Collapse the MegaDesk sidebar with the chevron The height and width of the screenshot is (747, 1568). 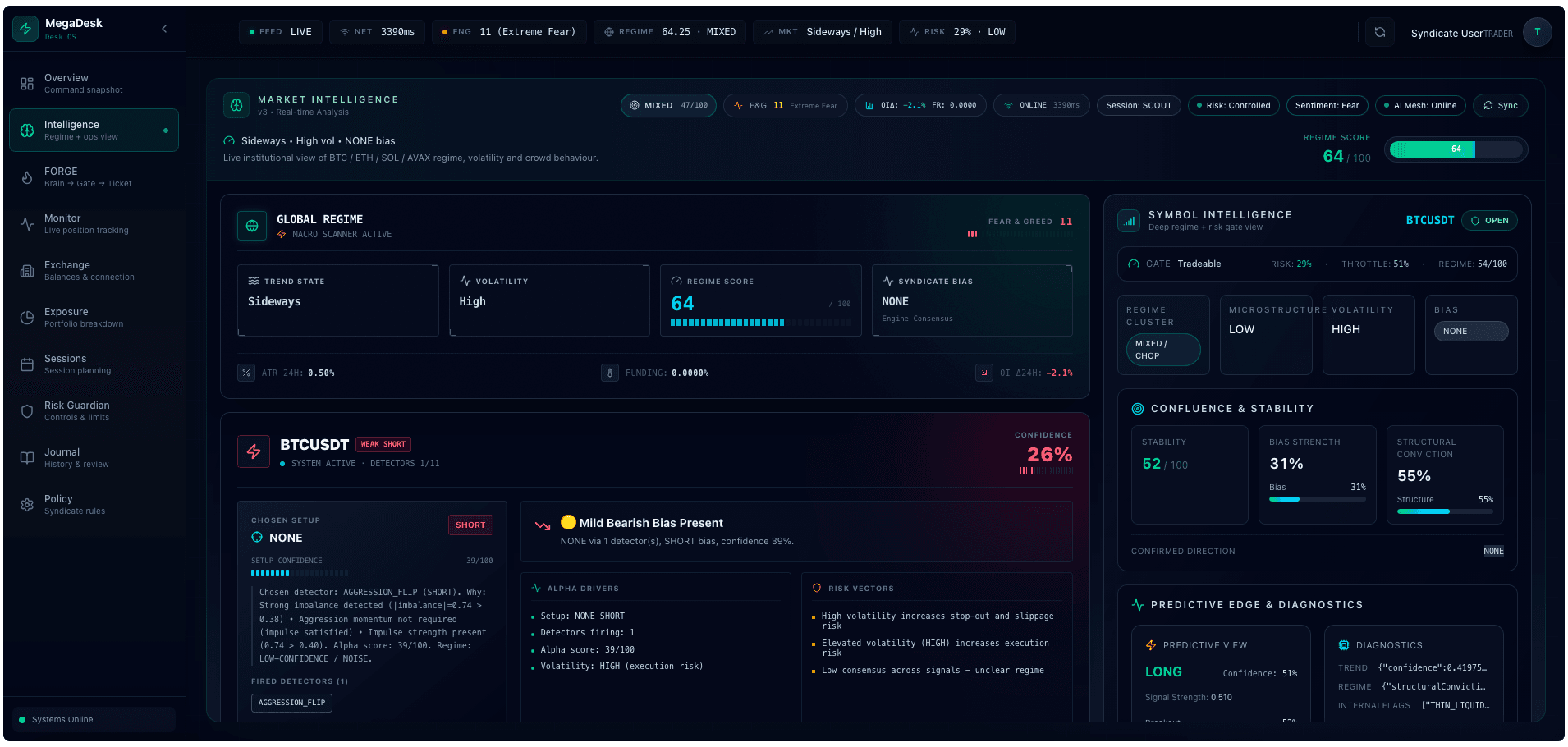click(164, 29)
